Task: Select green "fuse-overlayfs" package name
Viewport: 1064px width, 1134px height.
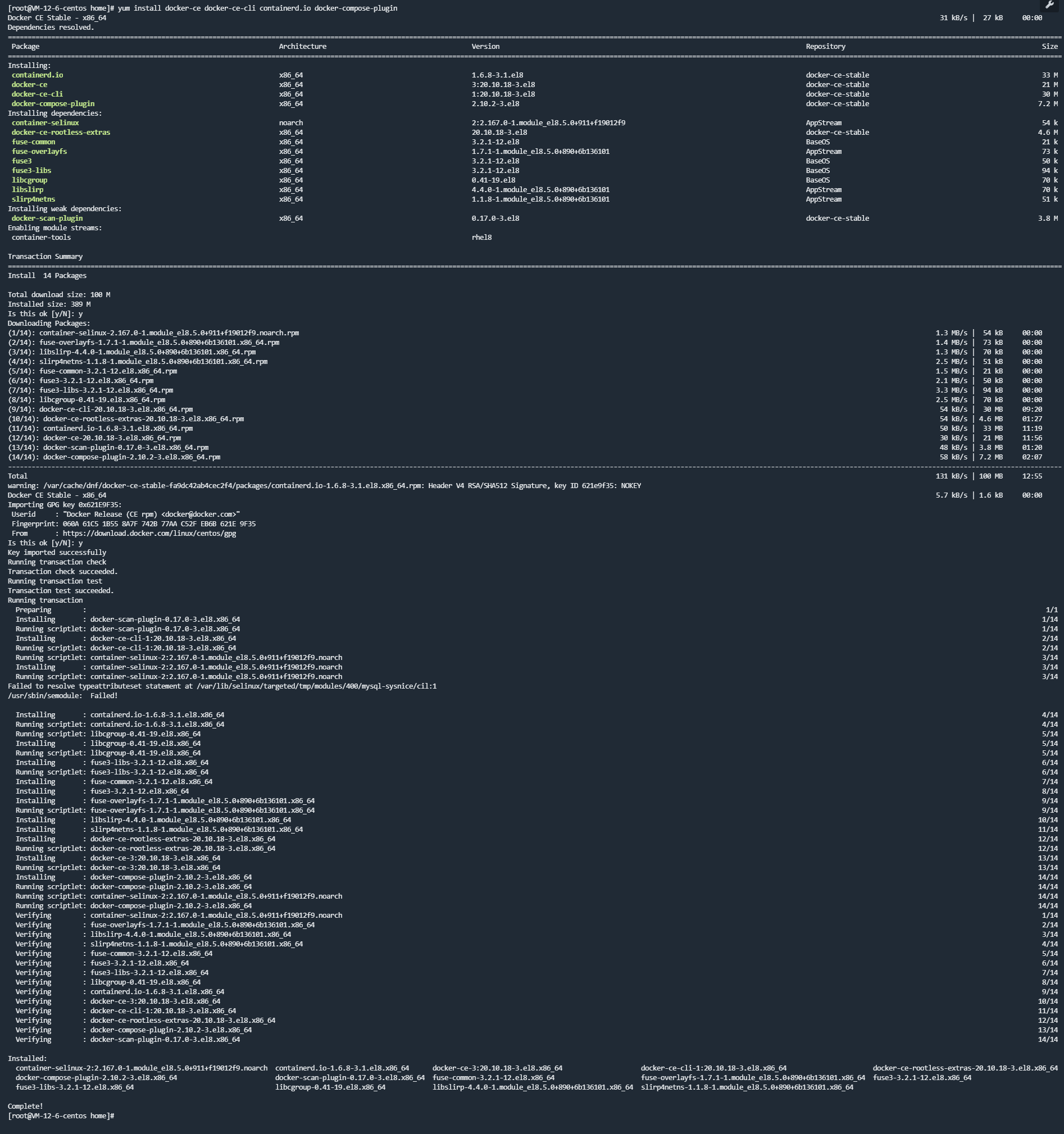Action: point(39,152)
